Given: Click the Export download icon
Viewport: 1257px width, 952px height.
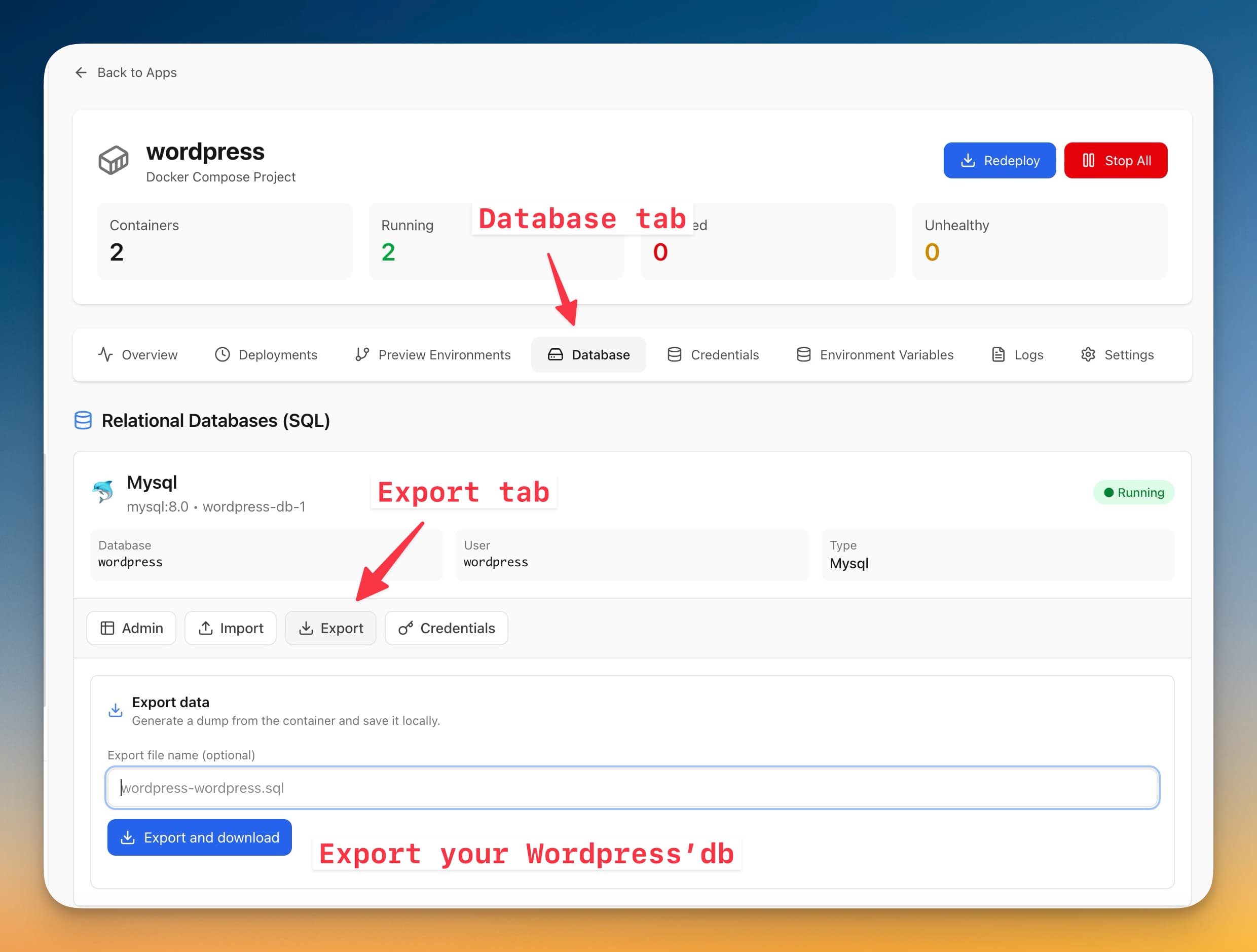Looking at the screenshot, I should pos(306,628).
